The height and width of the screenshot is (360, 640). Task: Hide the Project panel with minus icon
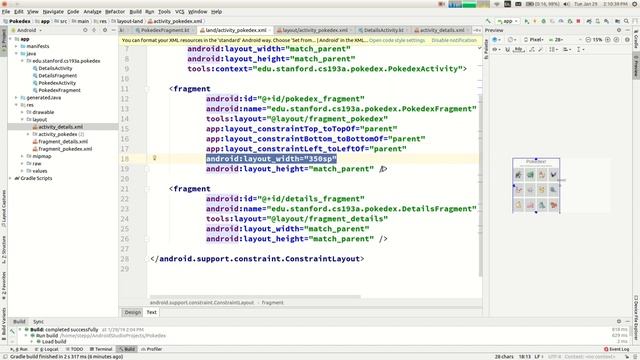coord(113,30)
